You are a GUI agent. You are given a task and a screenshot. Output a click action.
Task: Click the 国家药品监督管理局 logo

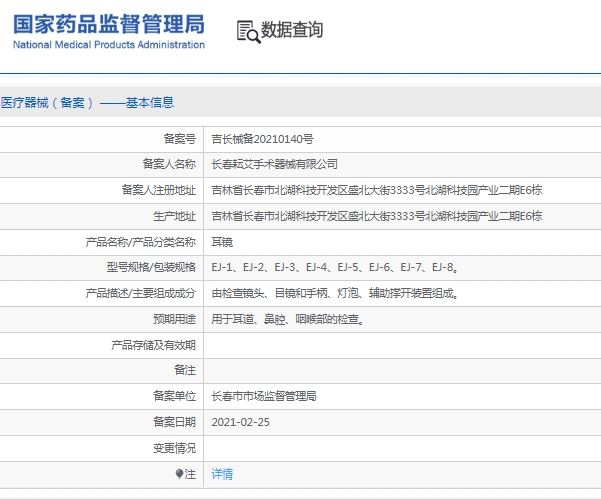(x=109, y=31)
